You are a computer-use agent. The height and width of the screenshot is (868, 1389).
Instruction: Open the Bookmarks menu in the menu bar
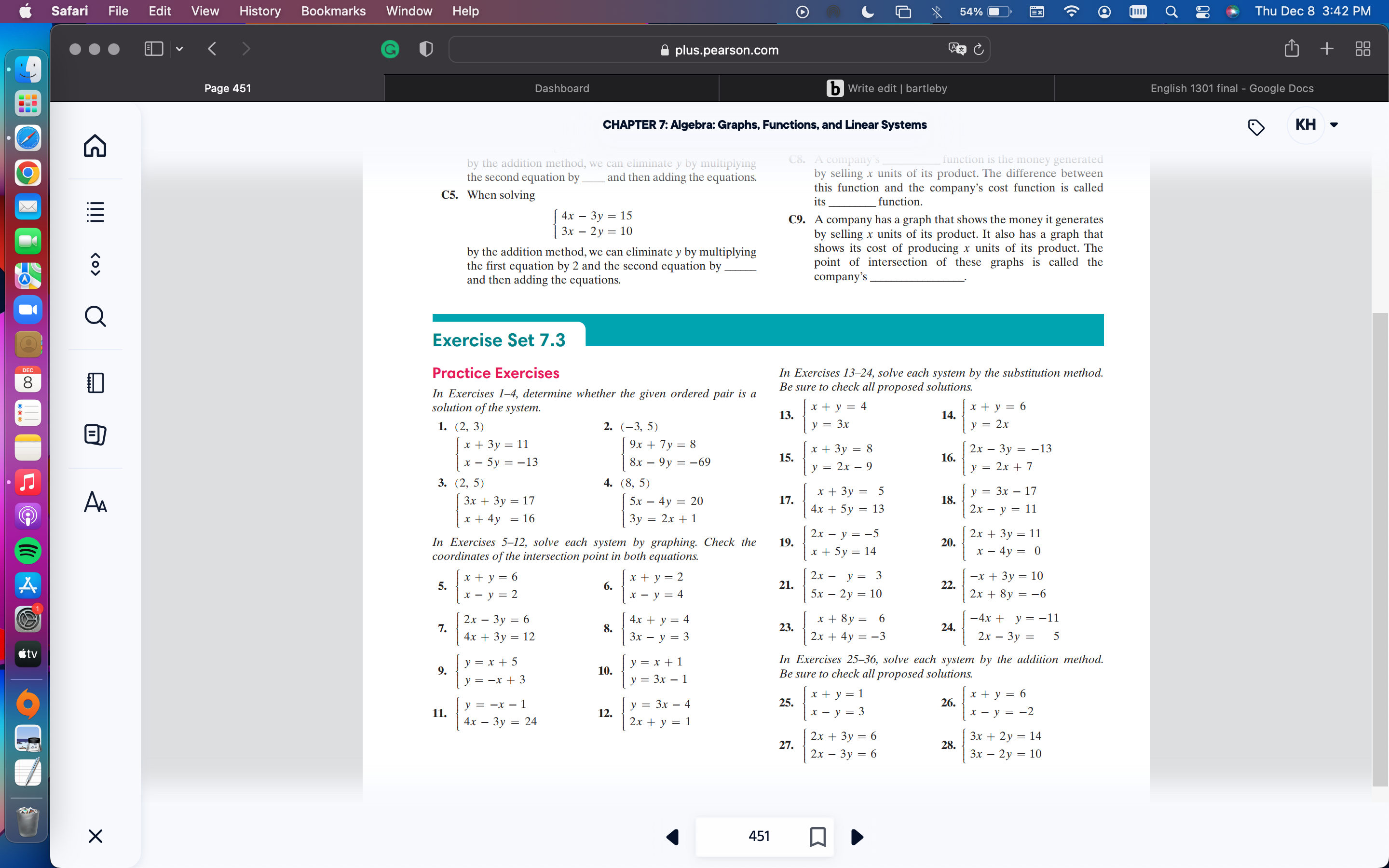tap(333, 11)
